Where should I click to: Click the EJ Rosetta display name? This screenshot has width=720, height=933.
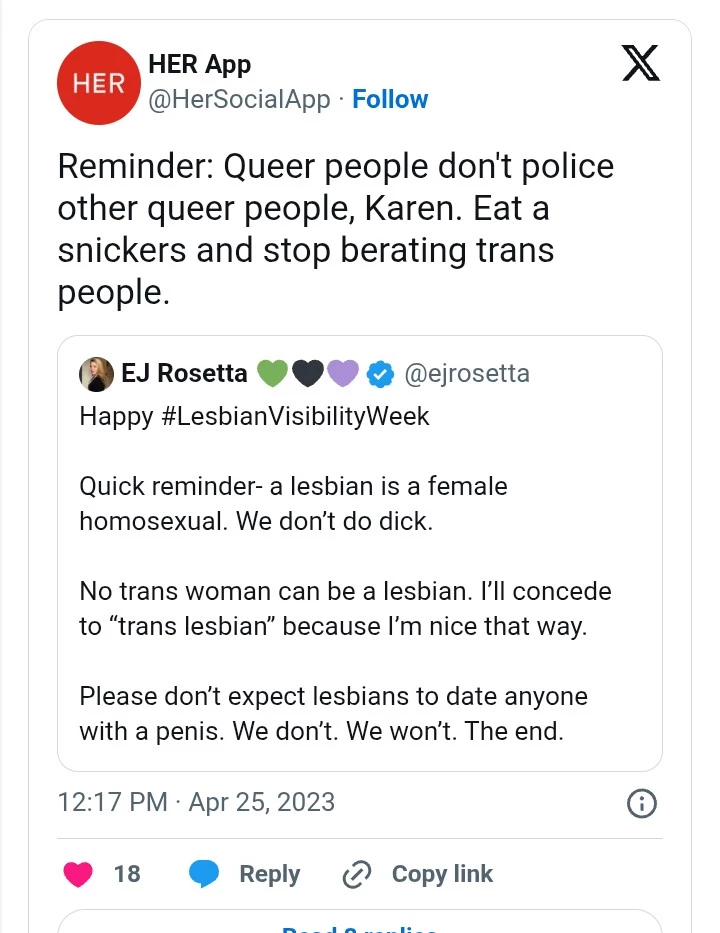[x=184, y=374]
